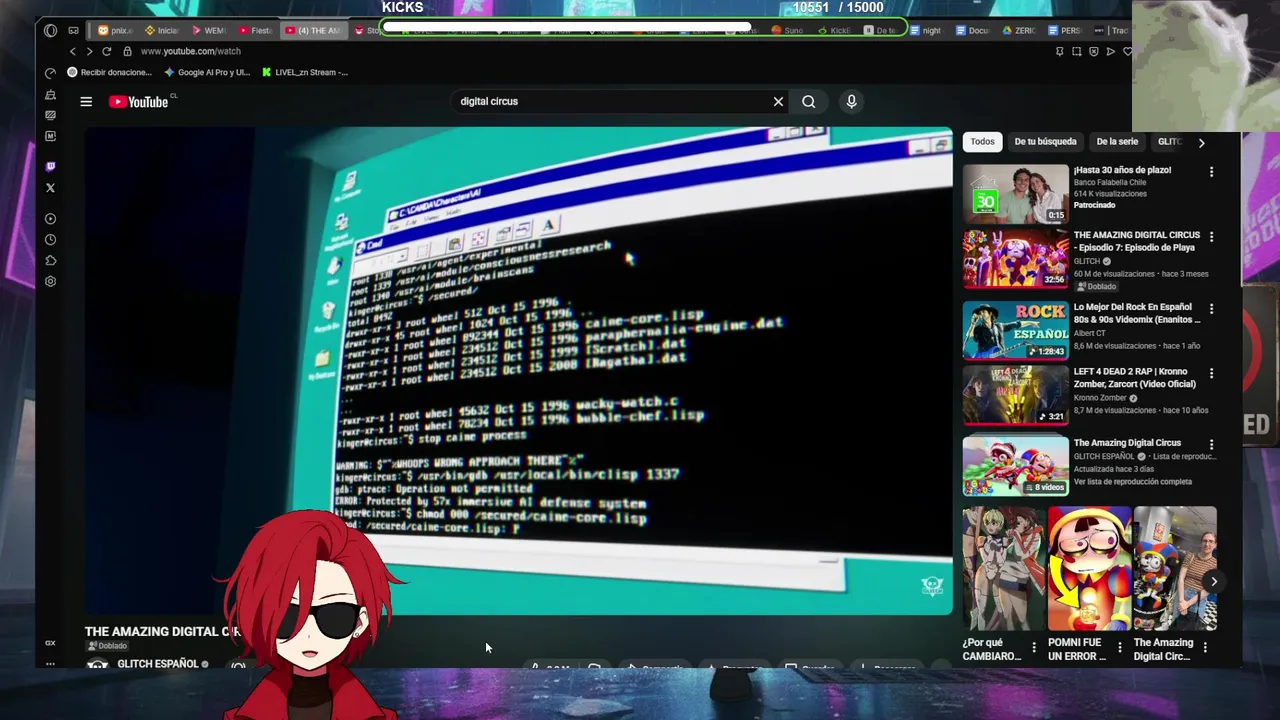Open Twitch from the browser sidebar

(50, 166)
